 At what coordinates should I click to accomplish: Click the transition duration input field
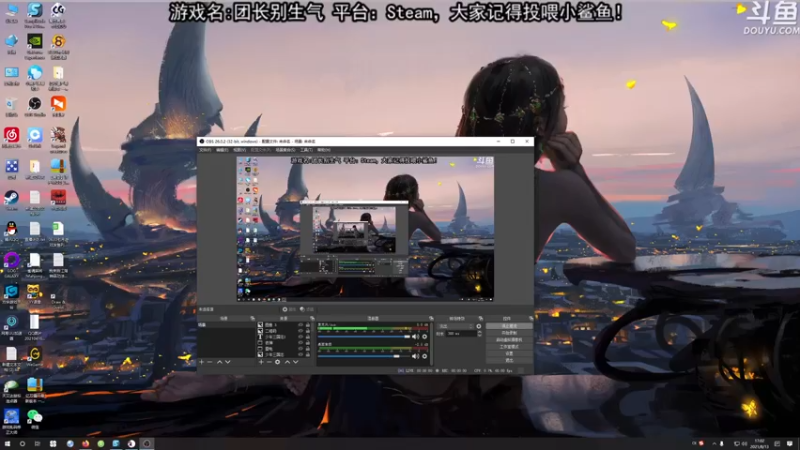[461, 334]
